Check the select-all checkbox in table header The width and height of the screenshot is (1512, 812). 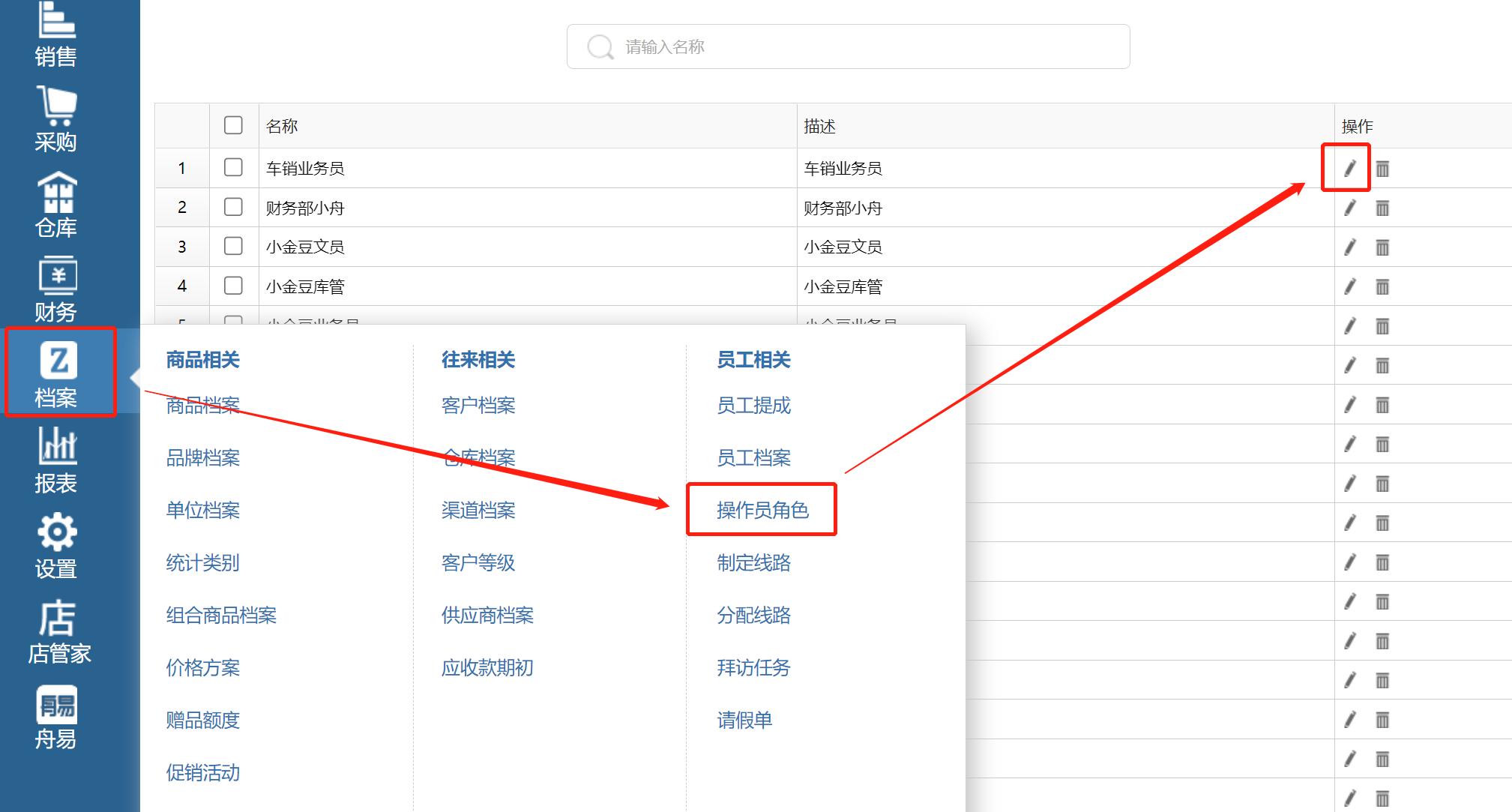pyautogui.click(x=233, y=125)
